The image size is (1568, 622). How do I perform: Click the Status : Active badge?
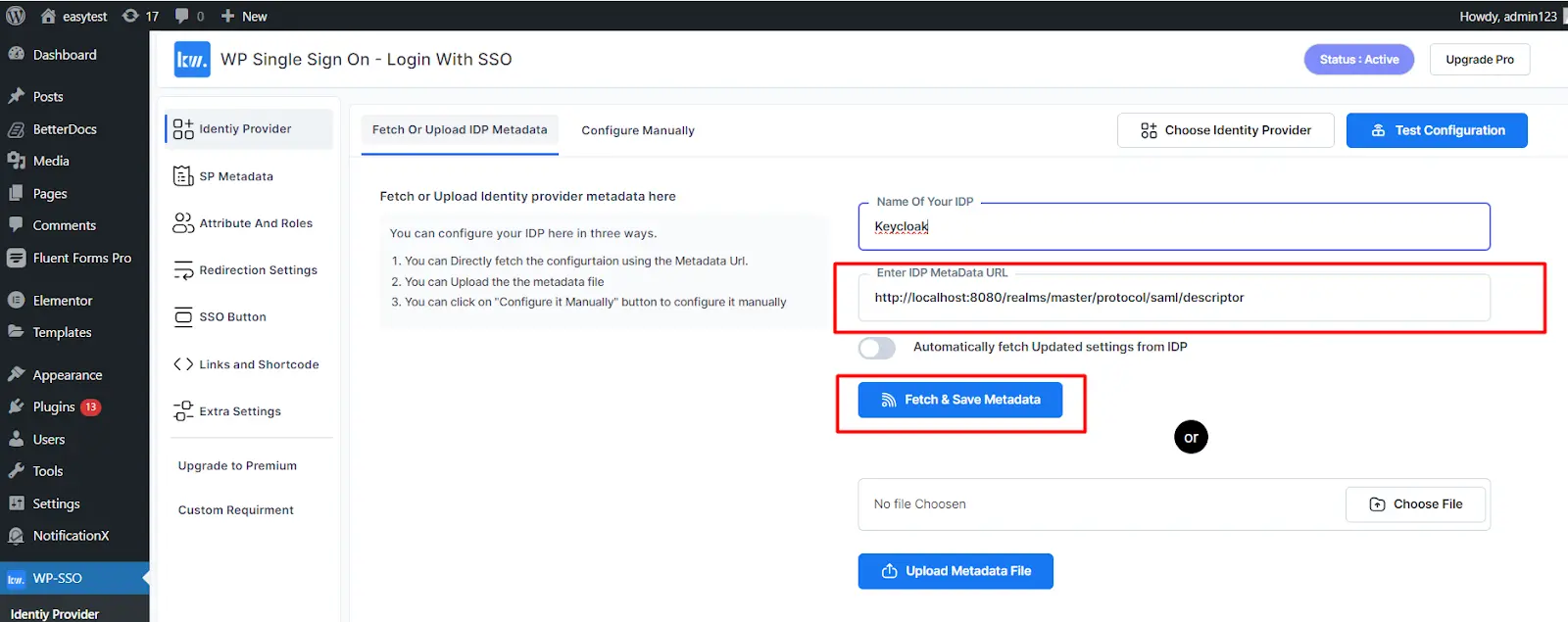coord(1359,60)
